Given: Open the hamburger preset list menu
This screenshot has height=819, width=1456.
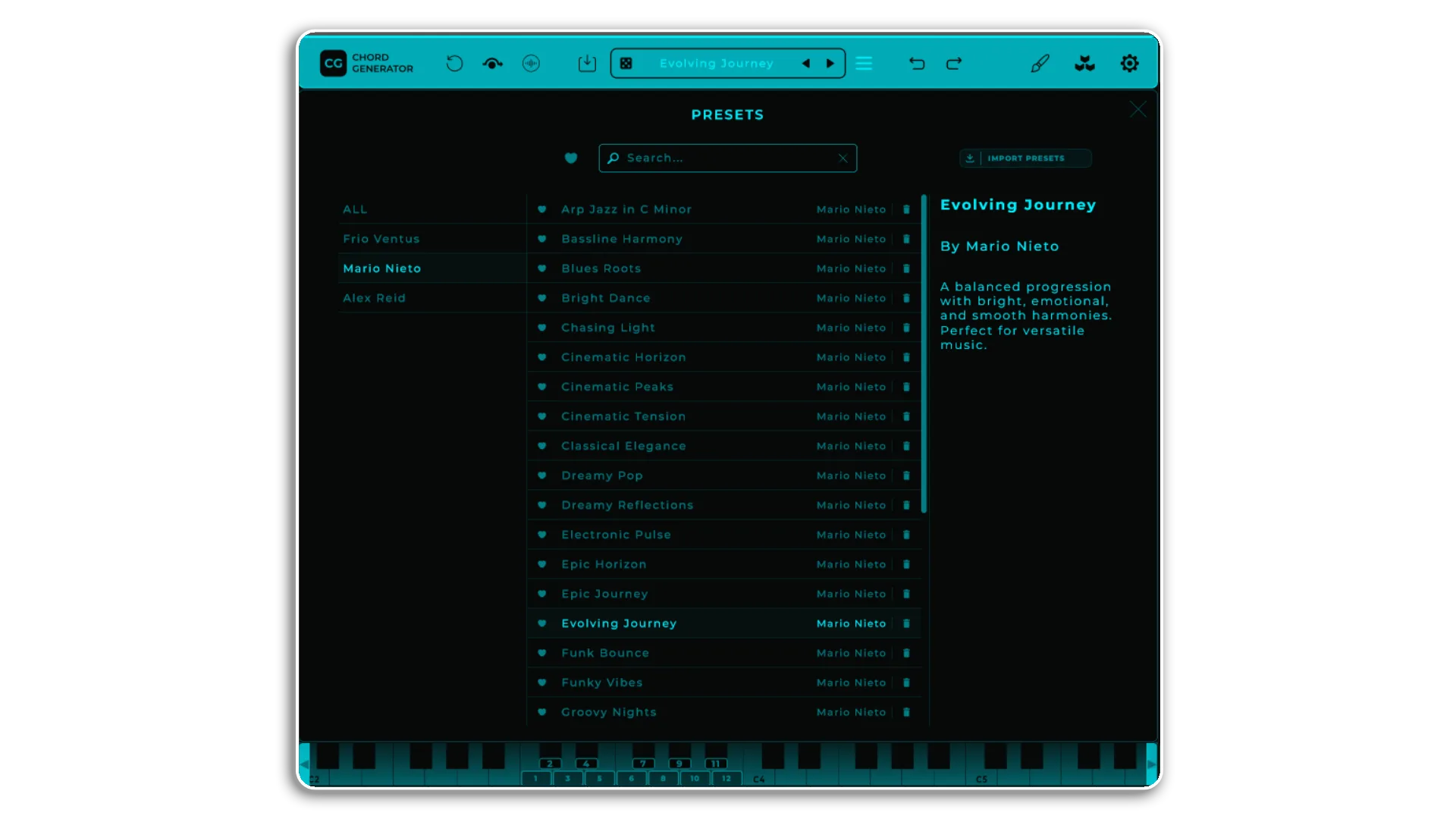Looking at the screenshot, I should pyautogui.click(x=864, y=64).
